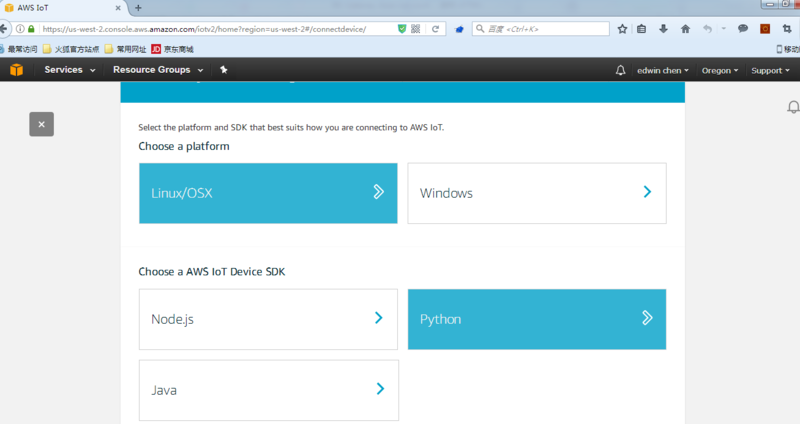Viewport: 800px width, 424px height.
Task: Click the chevron arrow on the Java card
Action: pyautogui.click(x=380, y=389)
